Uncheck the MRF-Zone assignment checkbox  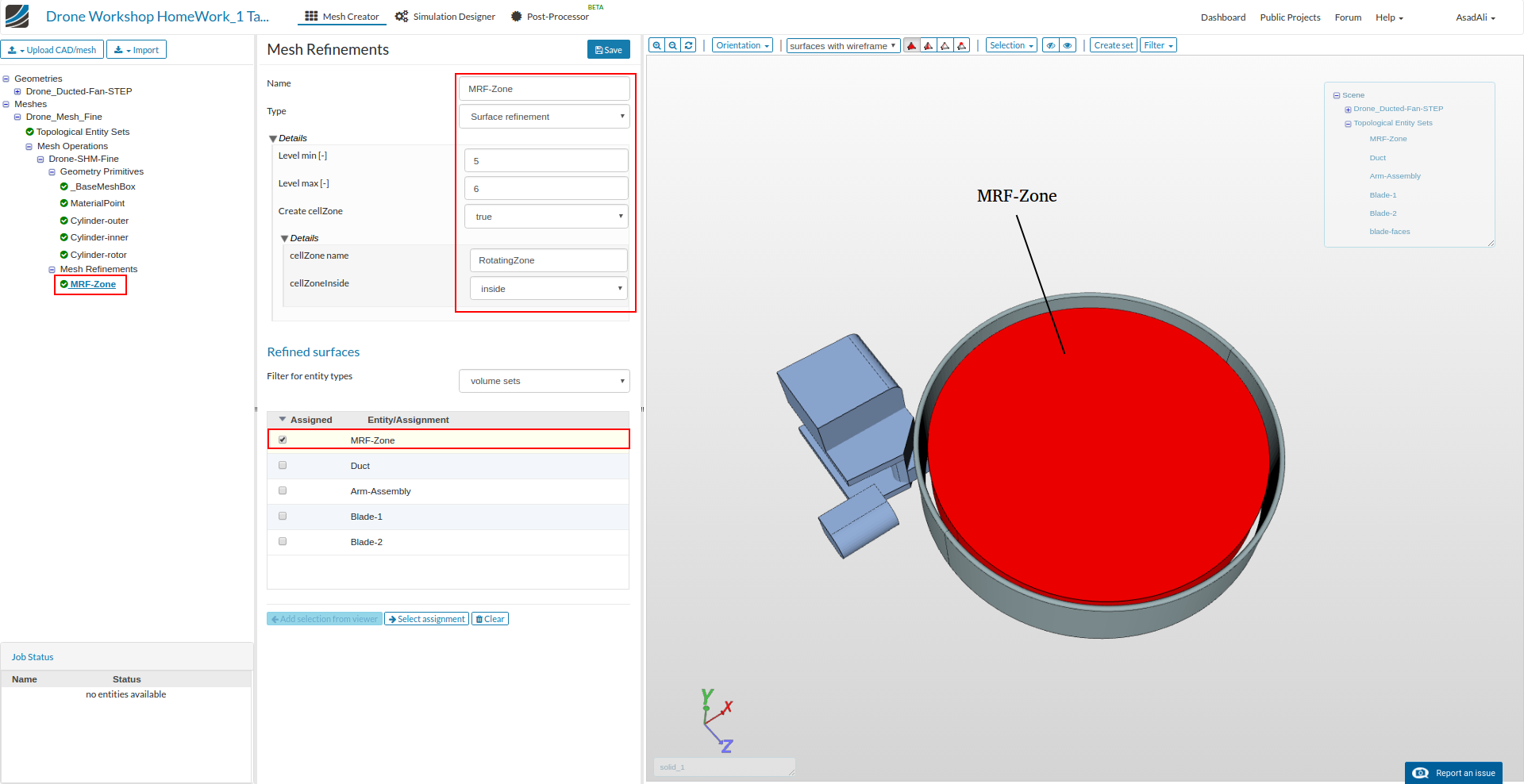pos(283,440)
